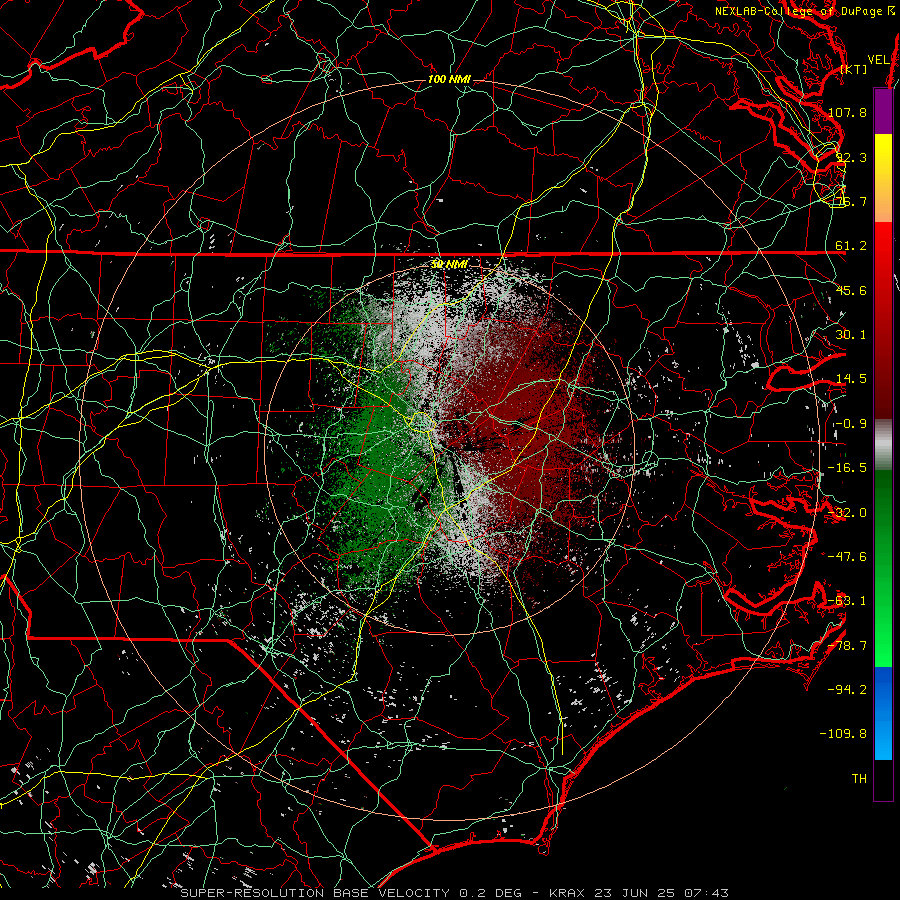Screen dimensions: 900x900
Task: Click the [KT] units label
Action: [x=854, y=69]
